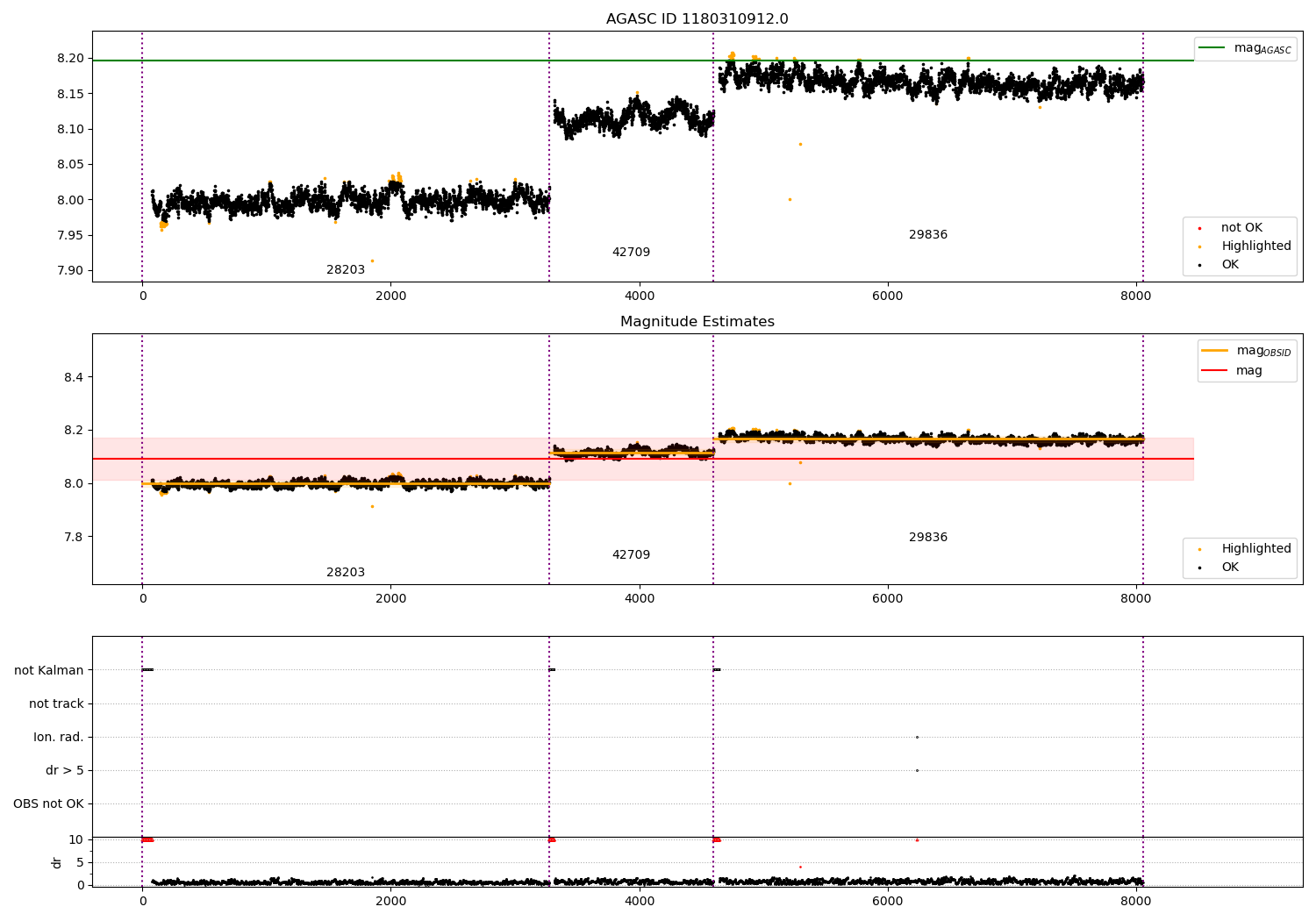Viewport: 1316px width, 921px height.
Task: Click the "dr > 5" row label
Action: tap(65, 771)
